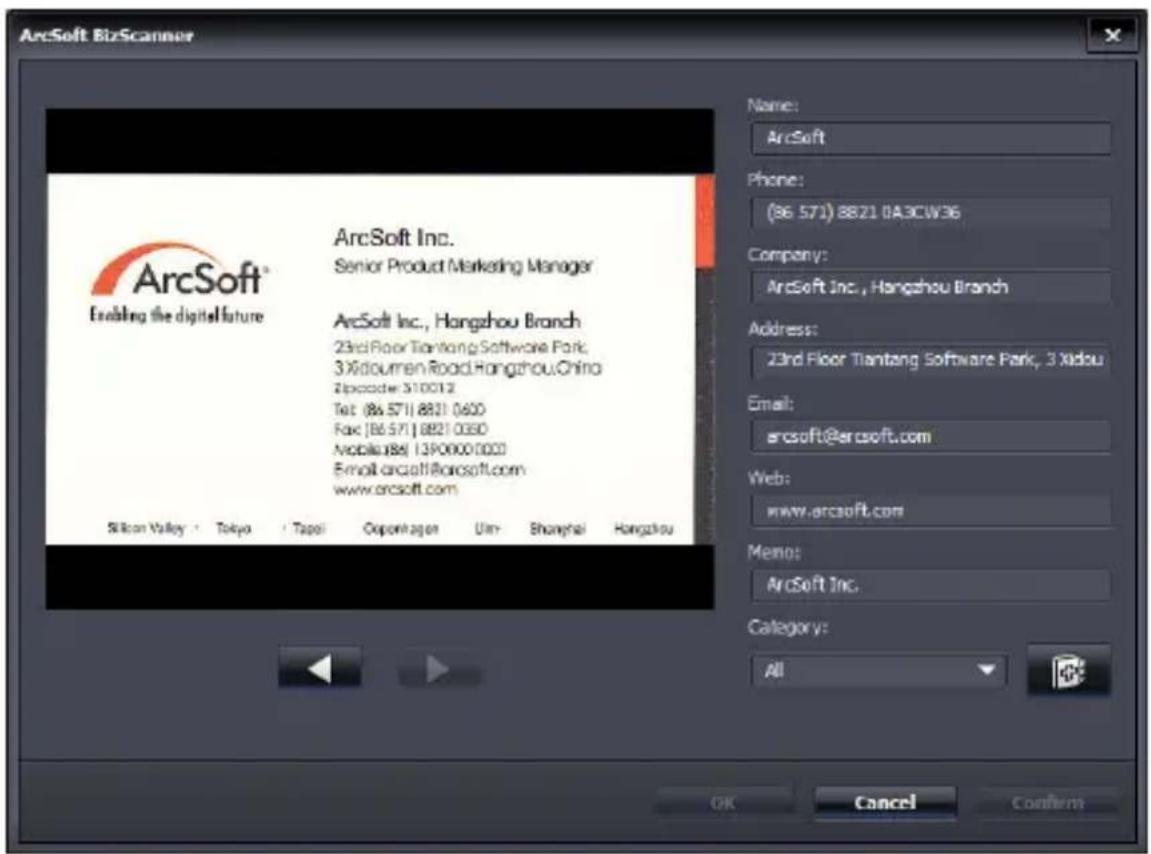Edit the Email field arcsoft@arcsoft.com

pyautogui.click(x=931, y=436)
